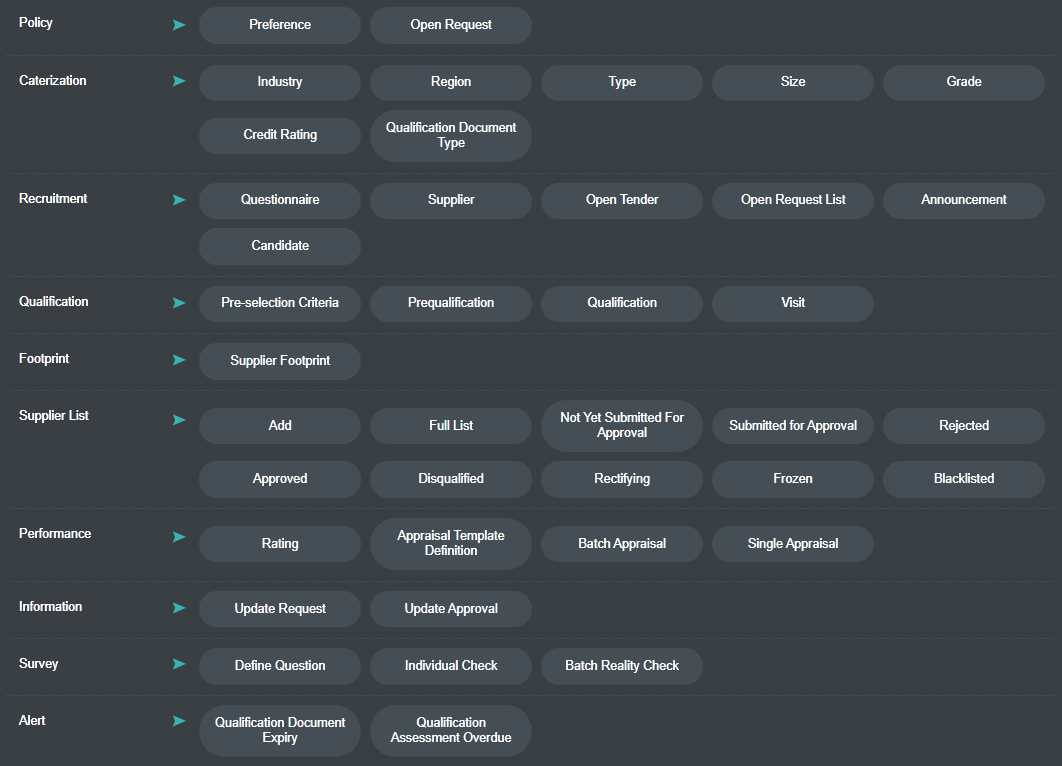View the Blacklisted supplier list

click(963, 479)
